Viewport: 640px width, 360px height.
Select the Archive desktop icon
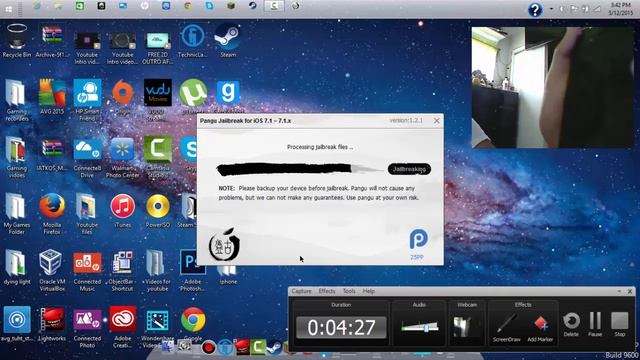tap(52, 41)
